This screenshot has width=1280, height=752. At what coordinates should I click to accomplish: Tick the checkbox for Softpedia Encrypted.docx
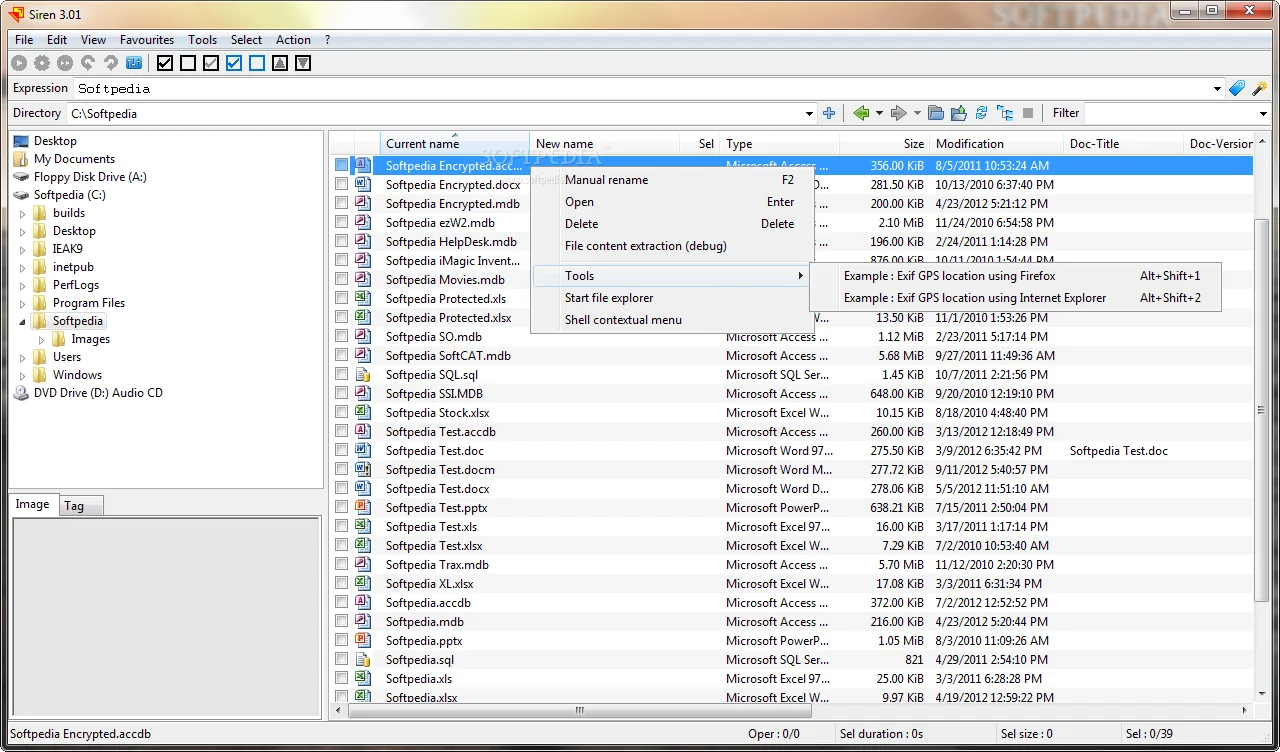(x=342, y=185)
